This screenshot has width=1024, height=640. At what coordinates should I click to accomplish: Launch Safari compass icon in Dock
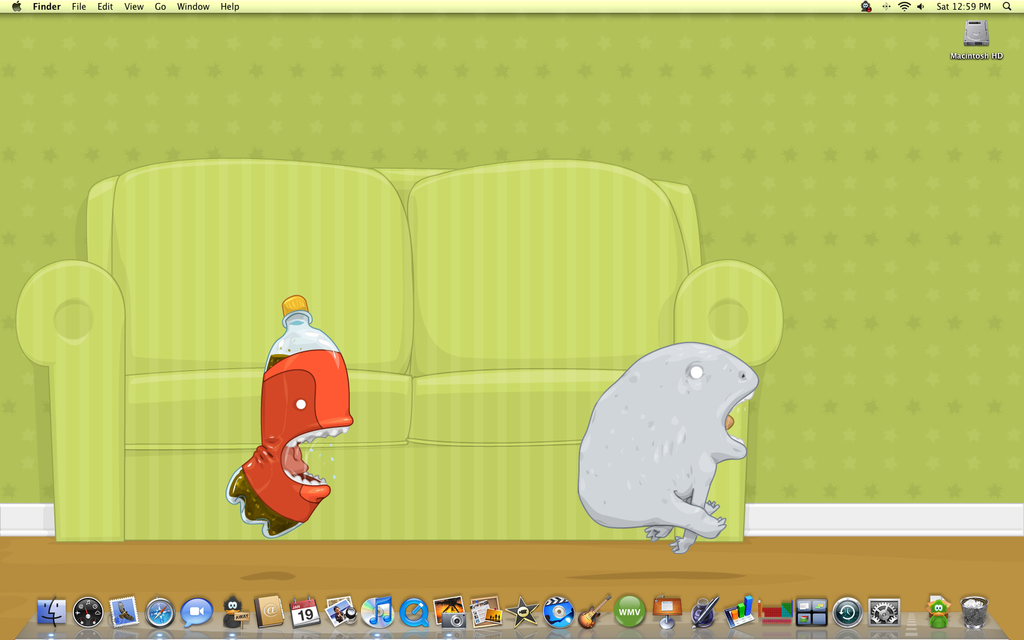coord(160,613)
